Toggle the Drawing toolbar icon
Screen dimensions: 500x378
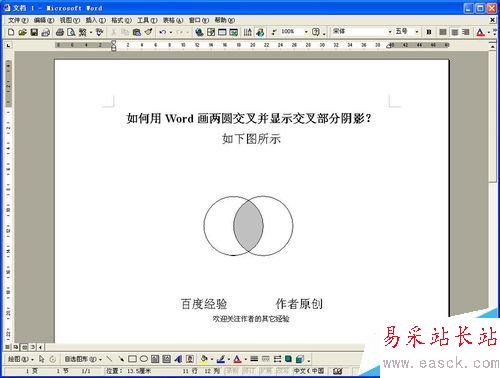point(260,32)
